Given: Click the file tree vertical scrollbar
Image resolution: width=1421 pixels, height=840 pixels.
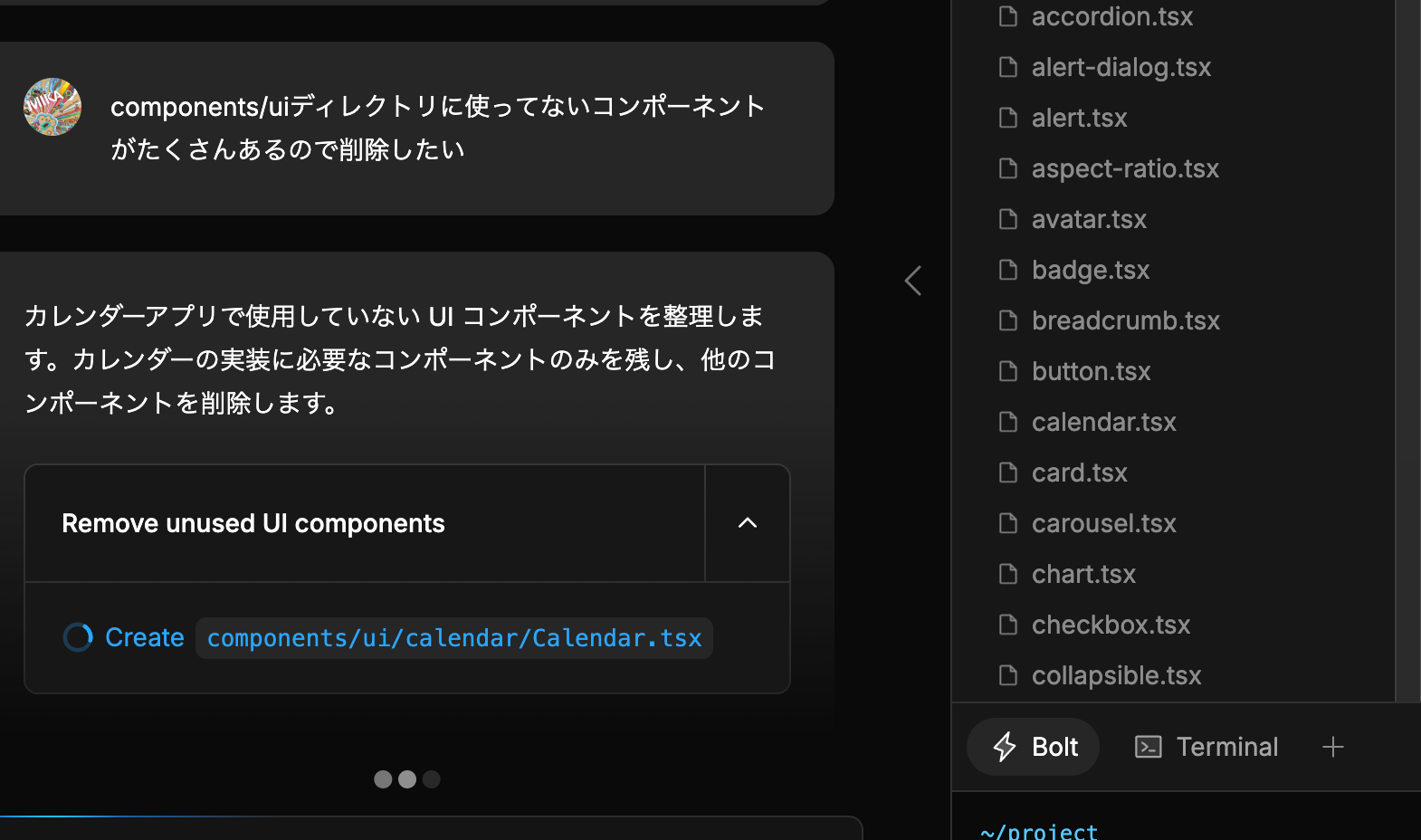Looking at the screenshot, I should pyautogui.click(x=1407, y=350).
